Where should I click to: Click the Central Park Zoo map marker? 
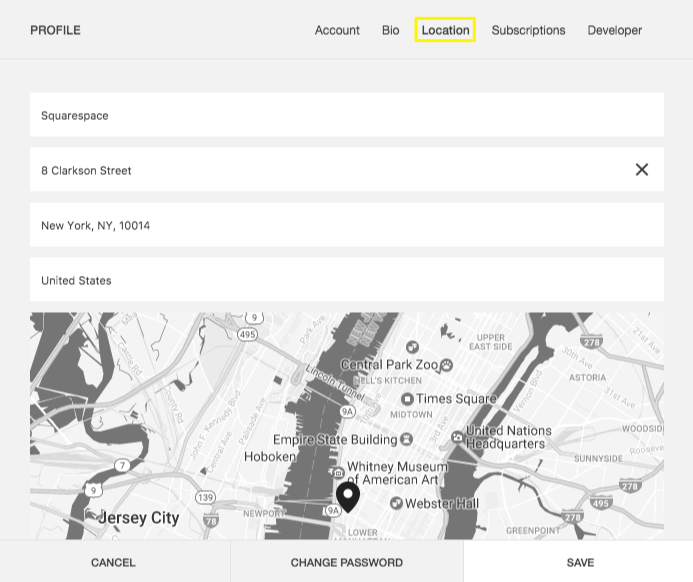coord(447,365)
